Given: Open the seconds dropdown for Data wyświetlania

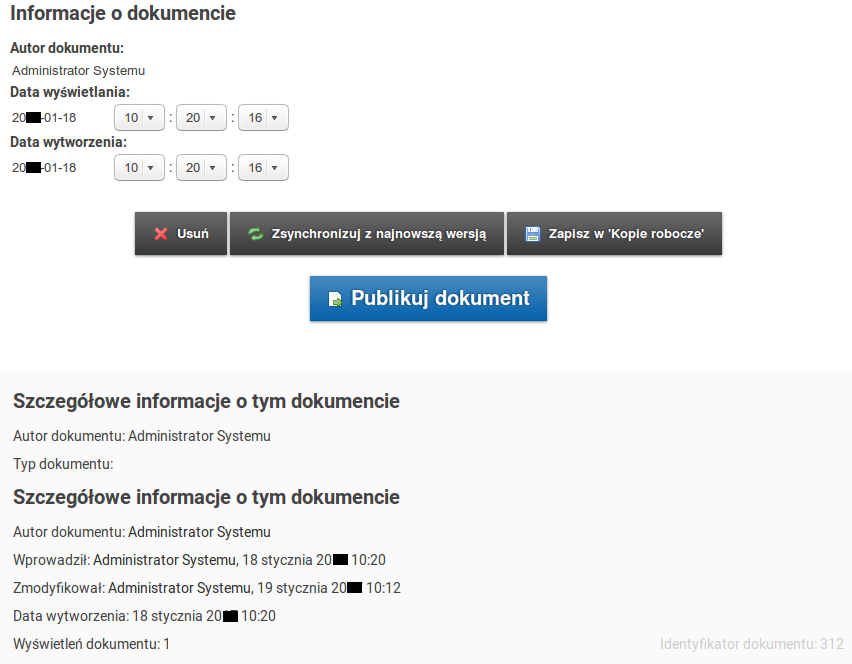Looking at the screenshot, I should pyautogui.click(x=264, y=118).
